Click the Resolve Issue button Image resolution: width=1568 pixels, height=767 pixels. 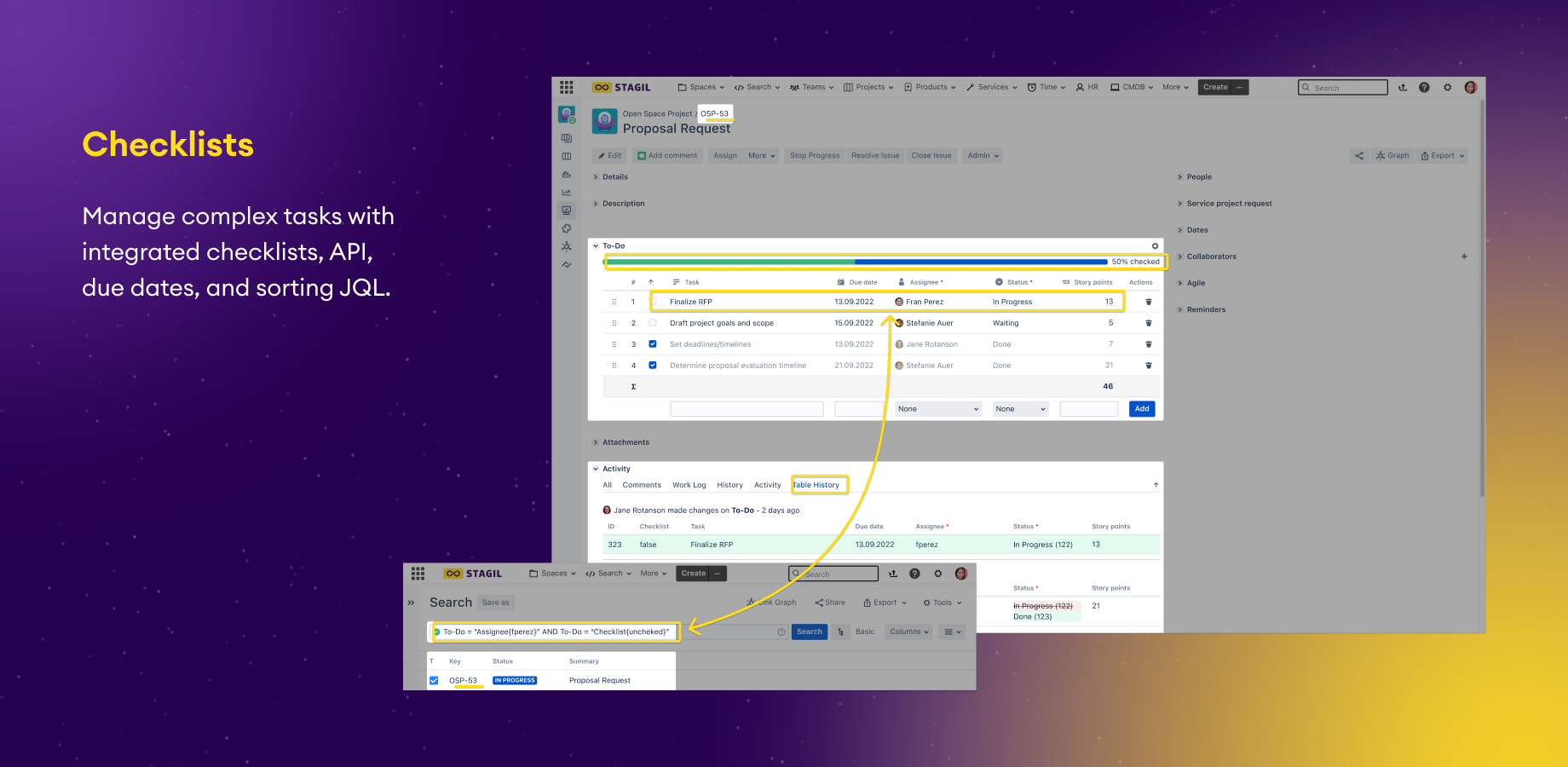click(875, 156)
